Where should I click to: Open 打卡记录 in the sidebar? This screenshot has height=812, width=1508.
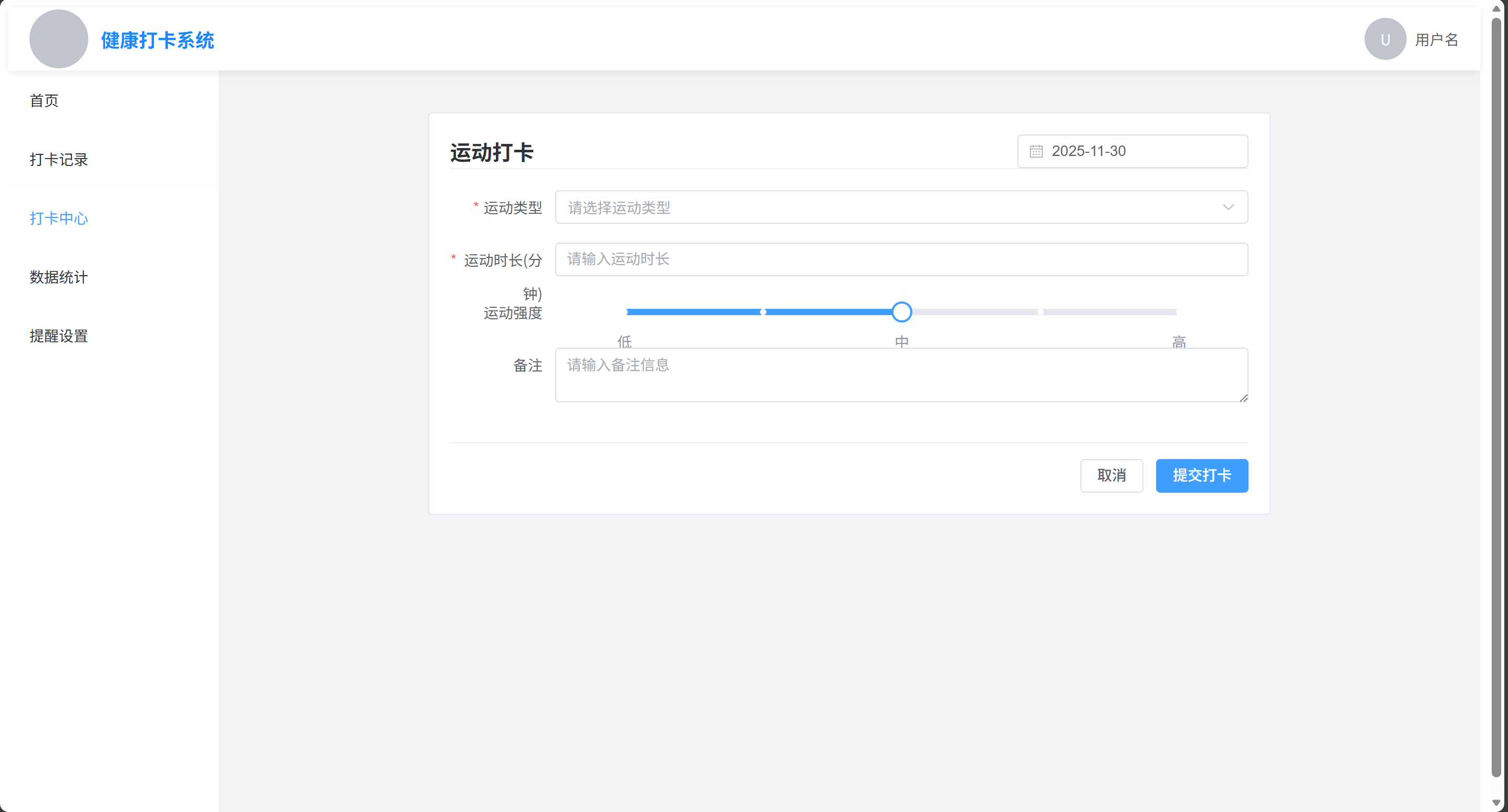pos(58,159)
